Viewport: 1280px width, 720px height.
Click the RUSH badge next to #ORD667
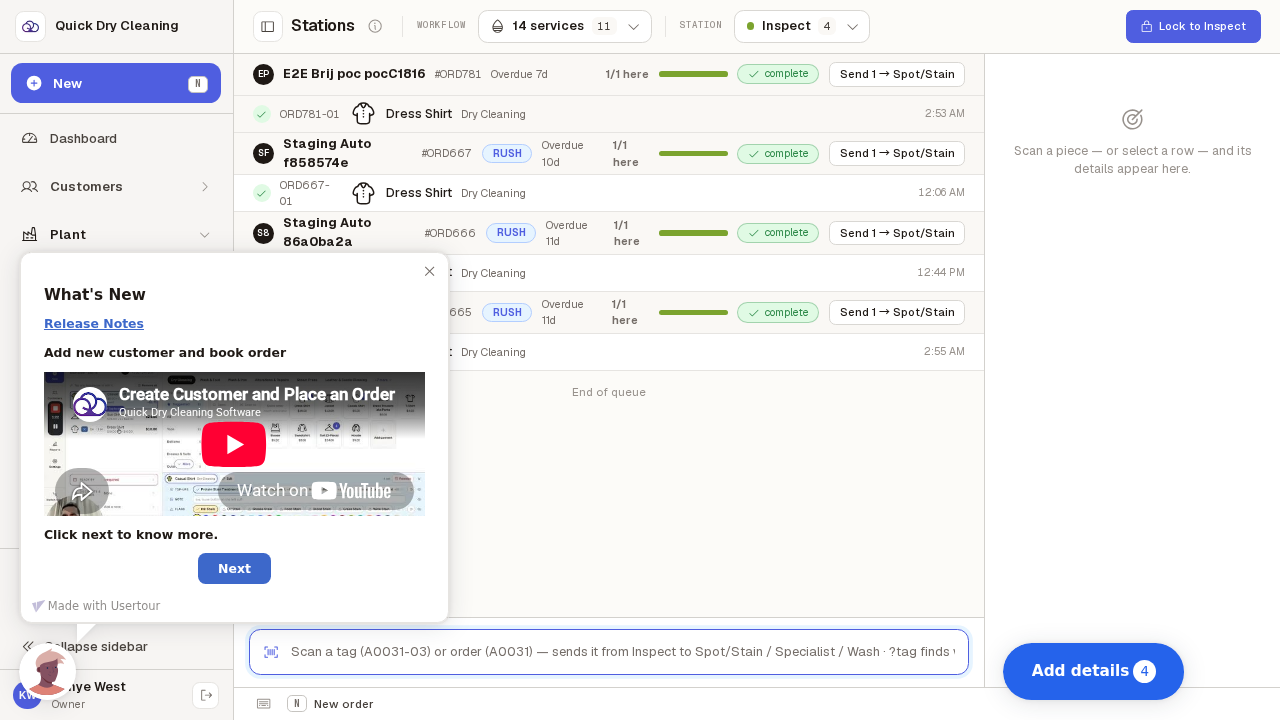[507, 153]
